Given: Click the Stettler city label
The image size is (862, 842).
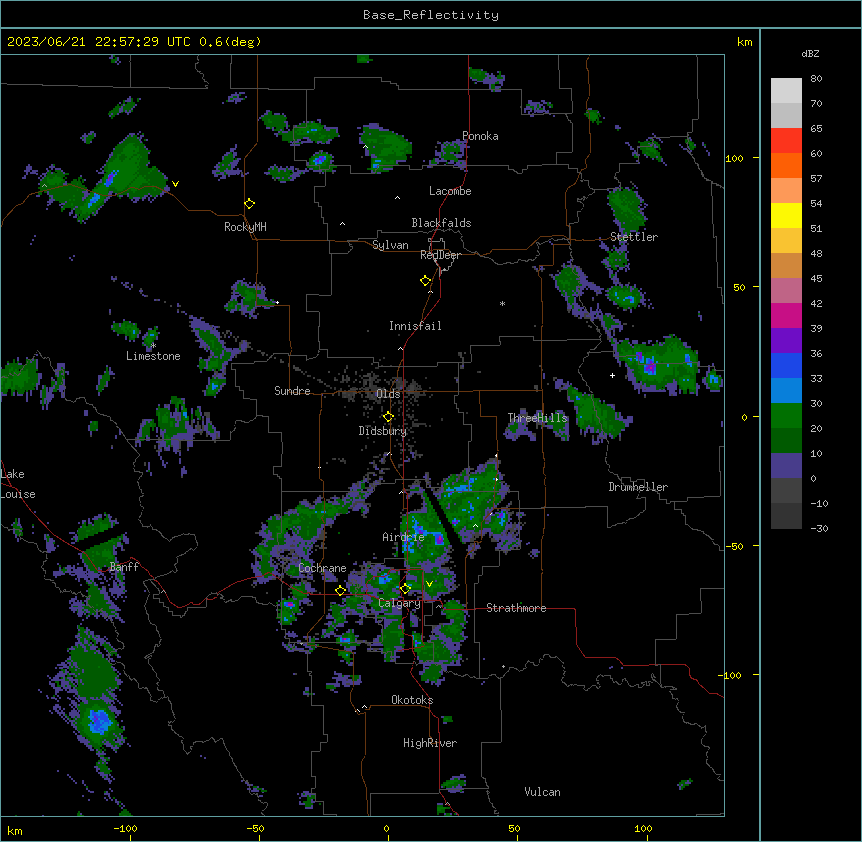Looking at the screenshot, I should [x=634, y=237].
